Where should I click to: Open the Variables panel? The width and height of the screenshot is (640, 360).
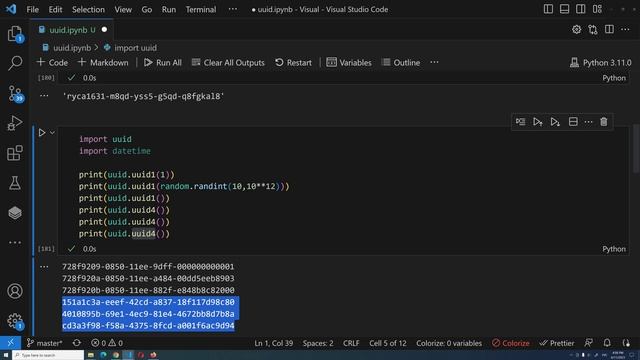tap(349, 62)
